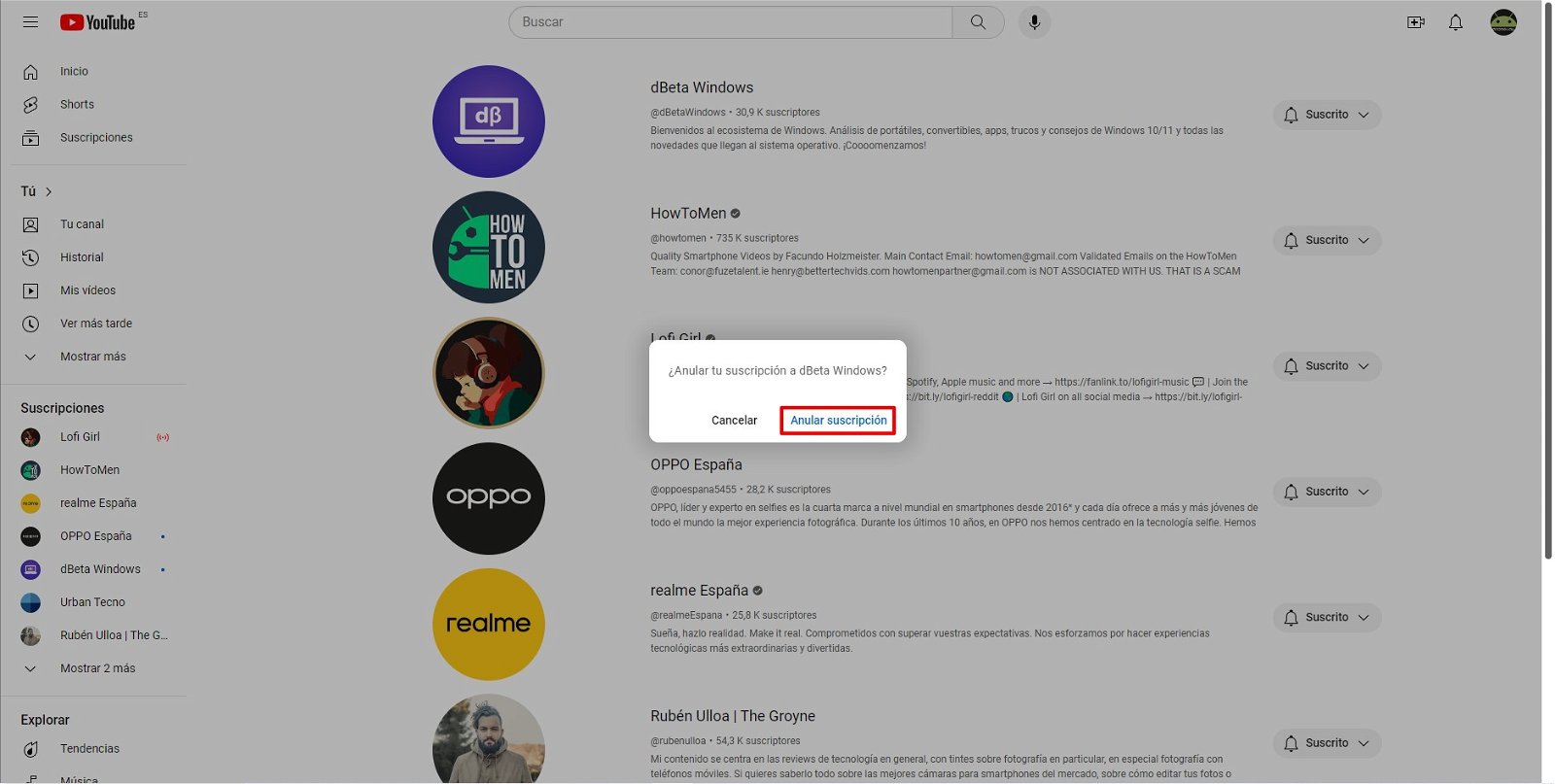Click the search magnifier button
Viewport: 1555px width, 784px height.
(x=979, y=21)
